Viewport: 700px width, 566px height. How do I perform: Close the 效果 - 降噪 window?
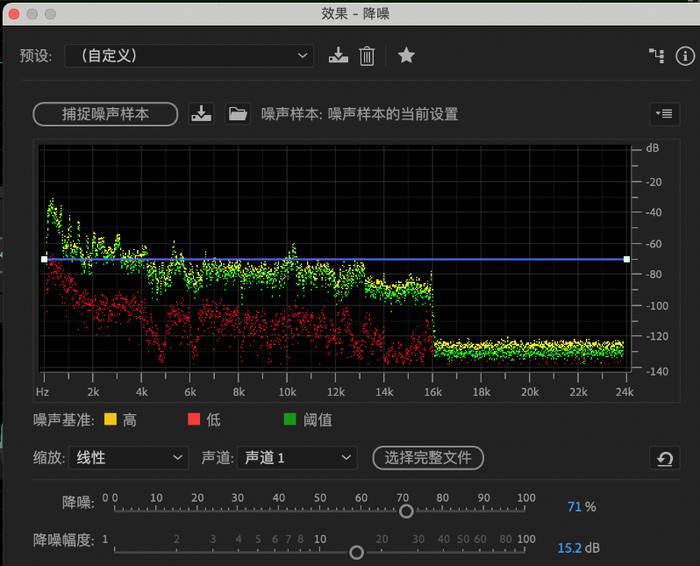click(x=14, y=14)
